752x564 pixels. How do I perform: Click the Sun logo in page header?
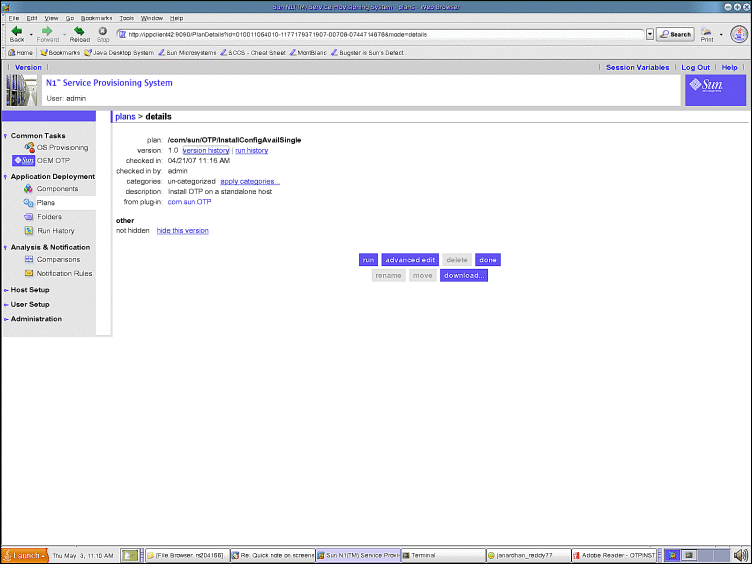point(715,90)
